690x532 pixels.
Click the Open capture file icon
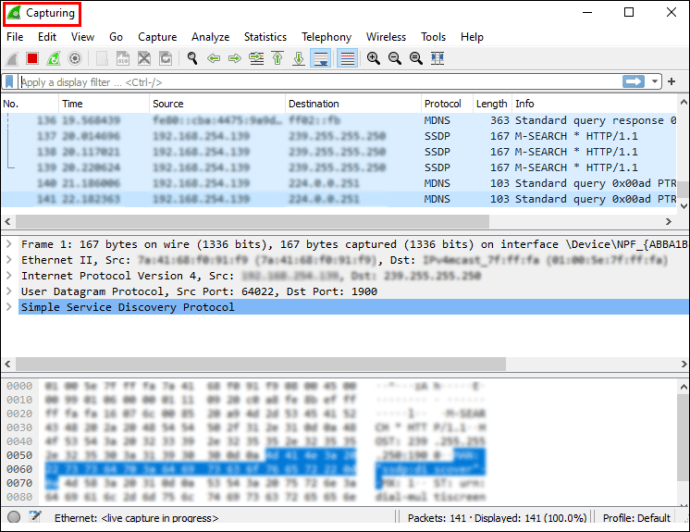coord(102,59)
